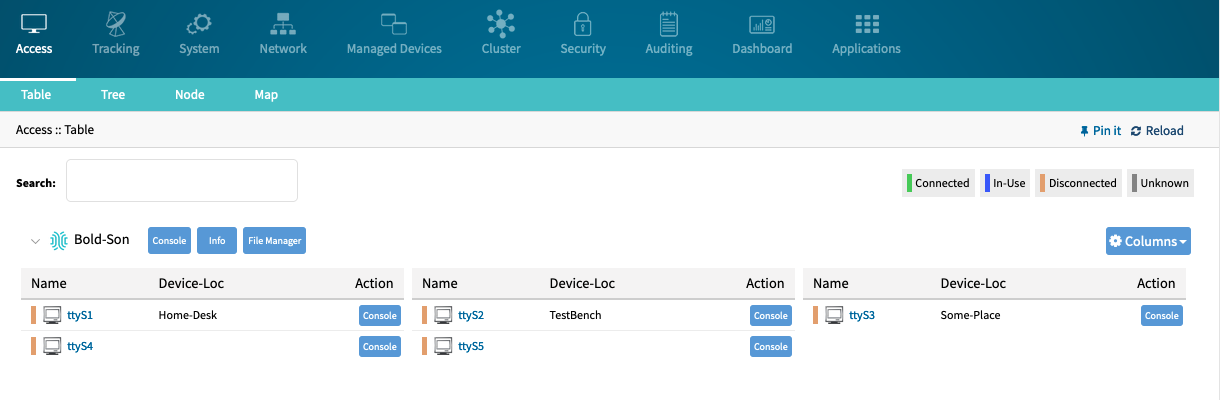Open the System gear icon
This screenshot has width=1220, height=400.
pyautogui.click(x=199, y=23)
